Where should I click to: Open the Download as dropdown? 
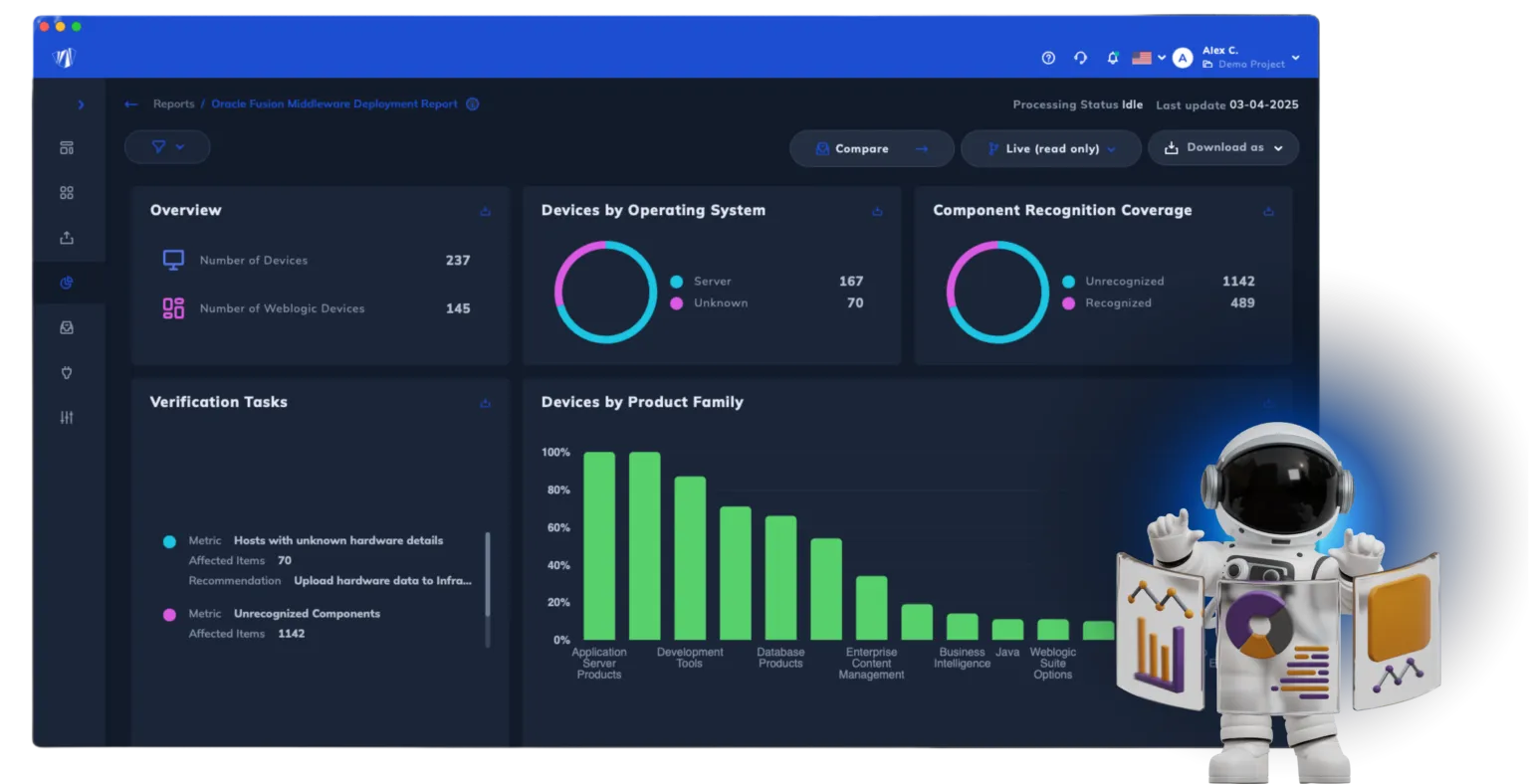click(x=1223, y=148)
